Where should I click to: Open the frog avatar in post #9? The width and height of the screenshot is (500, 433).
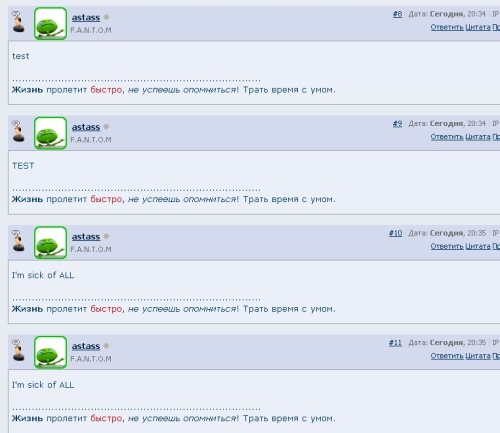pyautogui.click(x=50, y=133)
